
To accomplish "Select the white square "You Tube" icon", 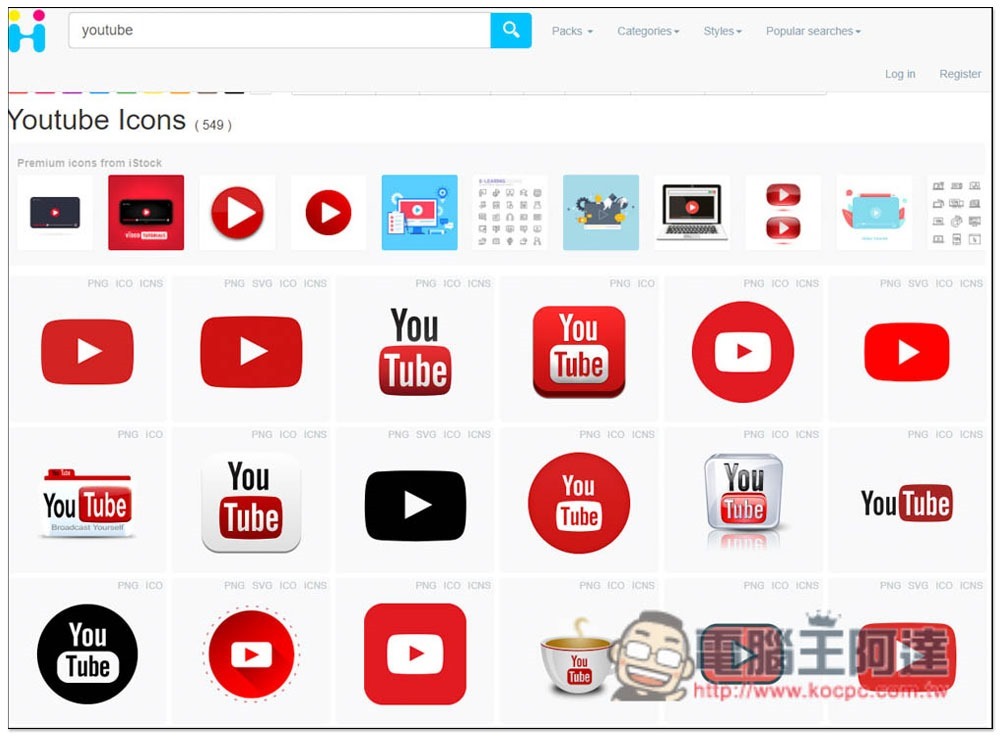I will 251,503.
